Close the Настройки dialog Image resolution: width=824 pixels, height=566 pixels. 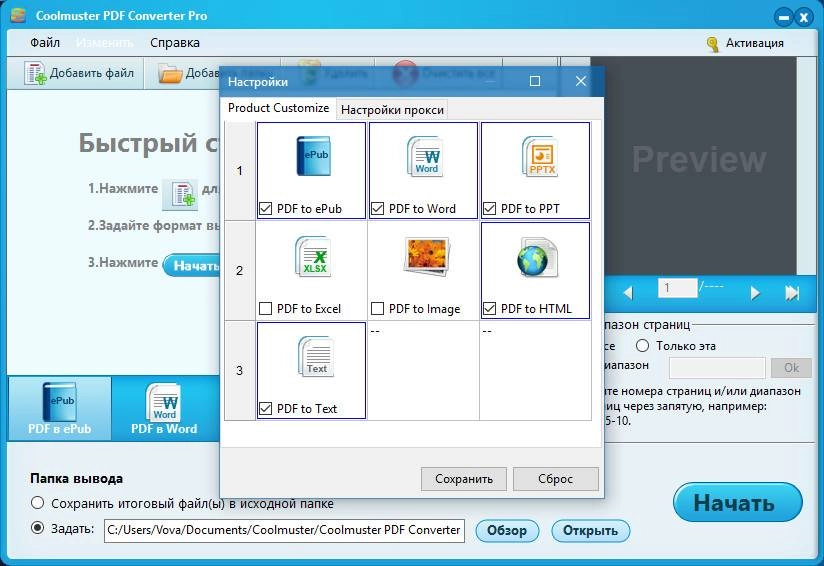[x=581, y=81]
